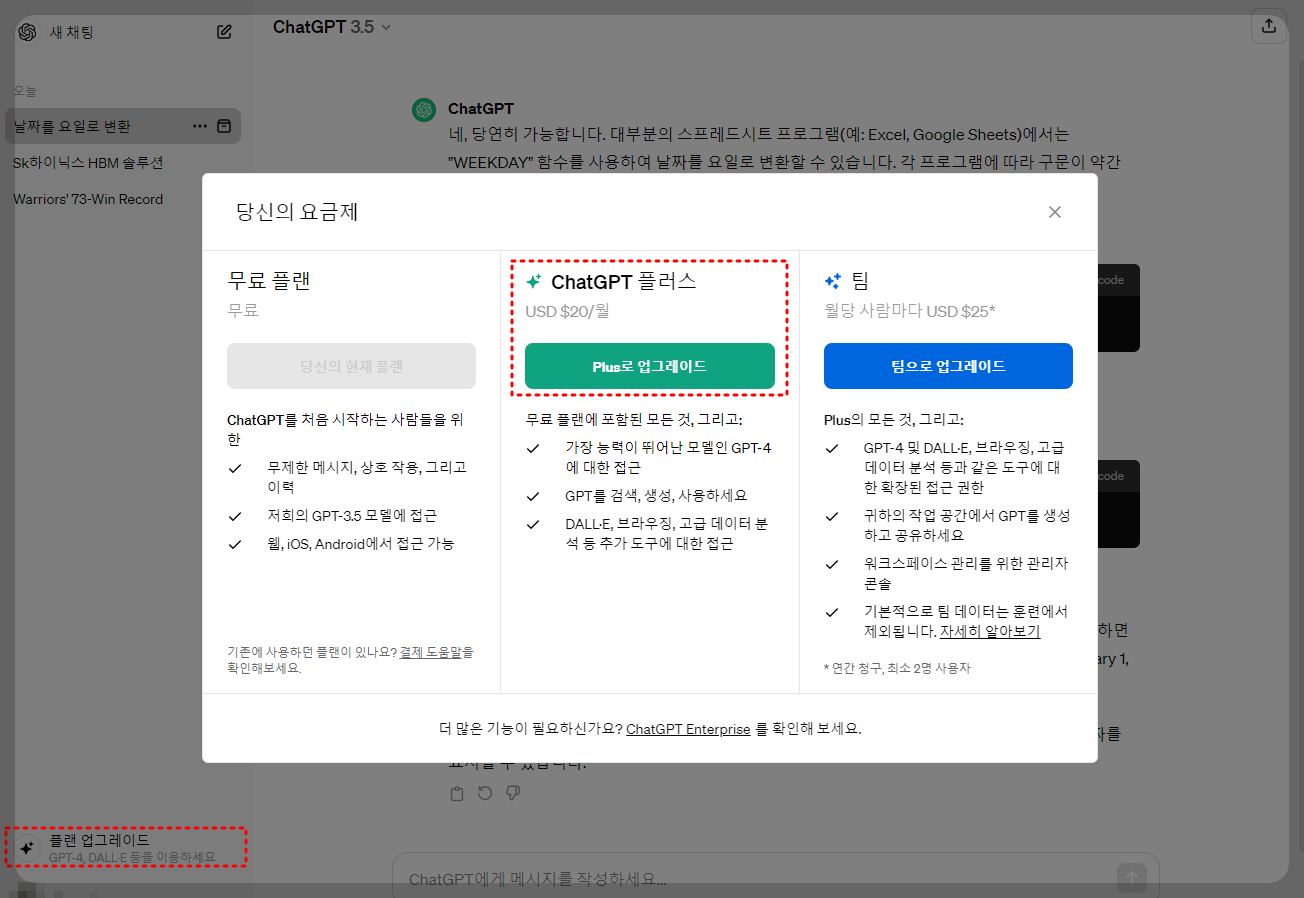Open the ChatGPT Enterprise link
The height and width of the screenshot is (898, 1304).
[x=688, y=729]
